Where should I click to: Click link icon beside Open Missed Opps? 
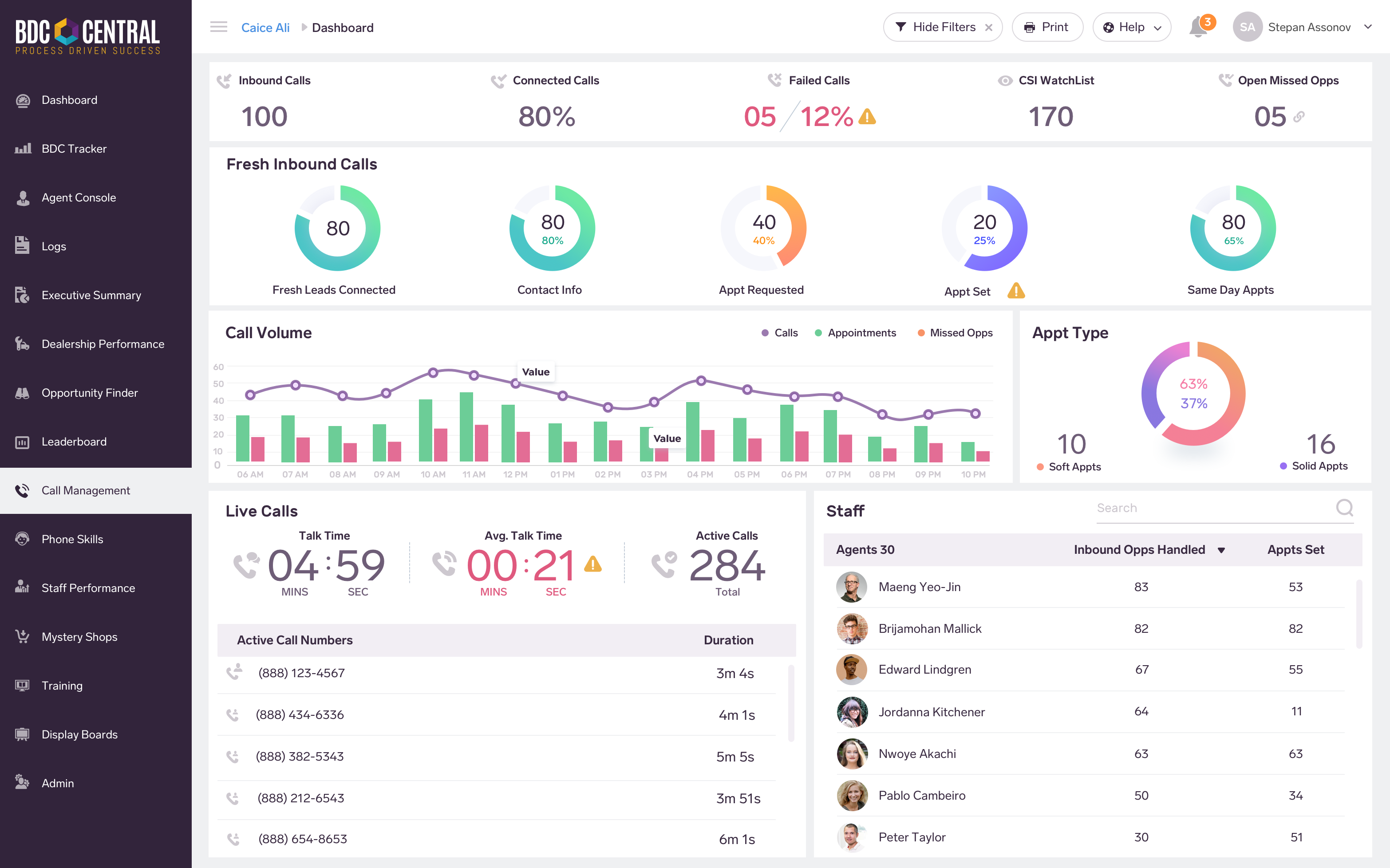coord(1299,117)
